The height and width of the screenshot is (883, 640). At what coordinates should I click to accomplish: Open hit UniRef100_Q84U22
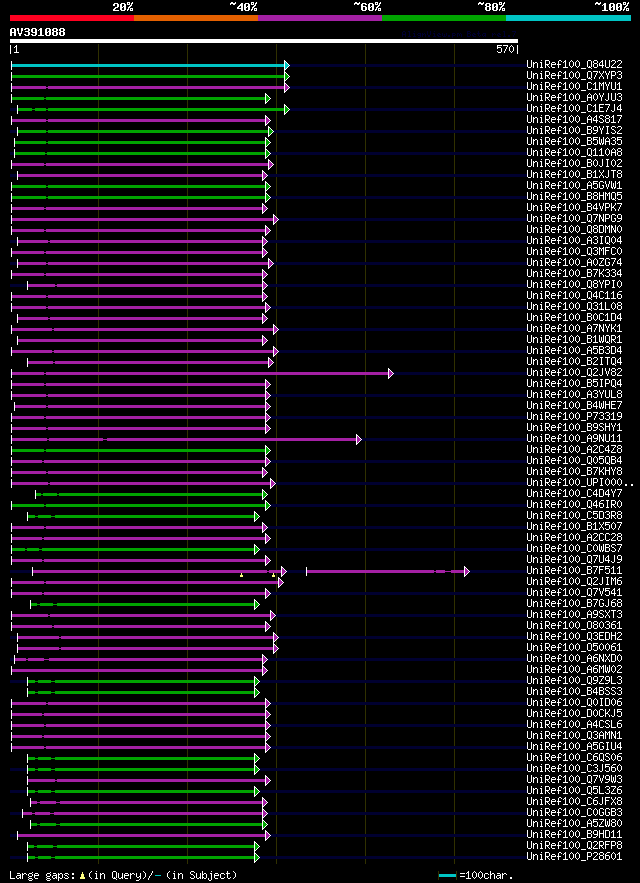coord(574,65)
